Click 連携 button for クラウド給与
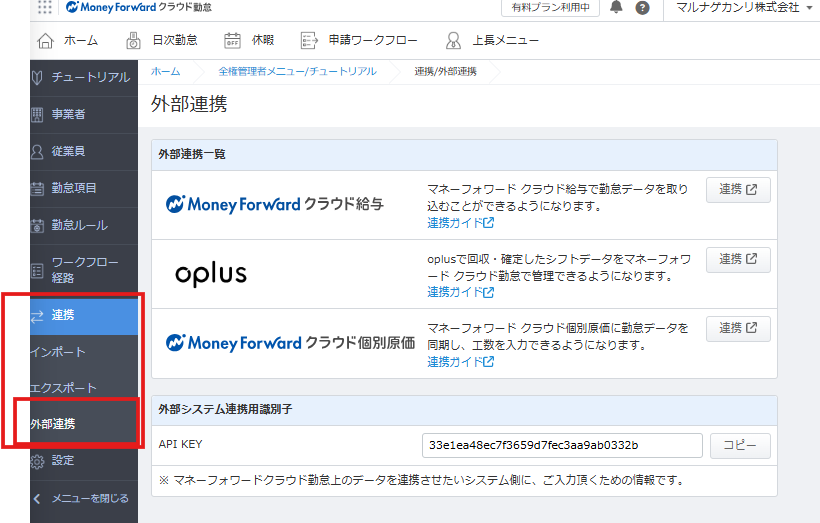 (x=738, y=190)
